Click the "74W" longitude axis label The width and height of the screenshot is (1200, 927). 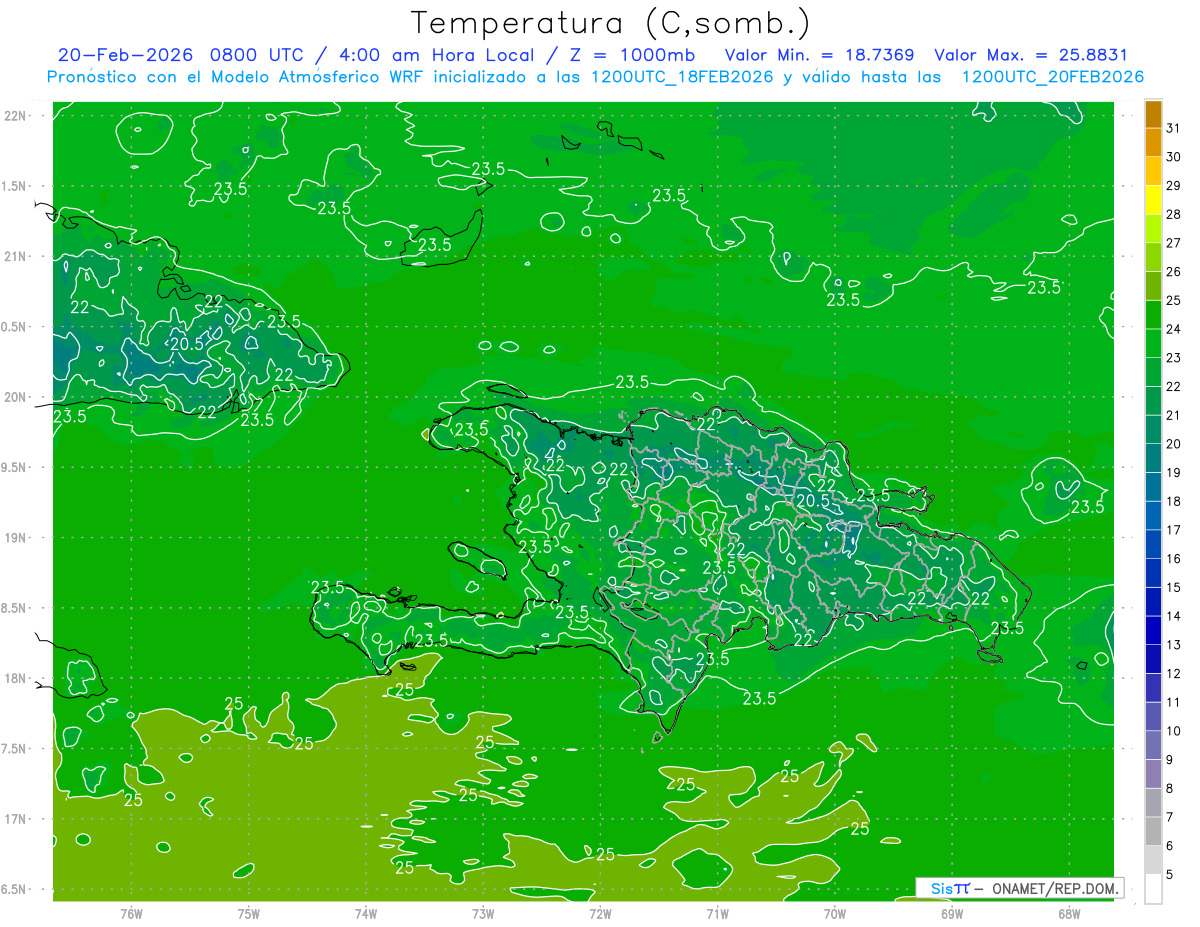coord(365,914)
